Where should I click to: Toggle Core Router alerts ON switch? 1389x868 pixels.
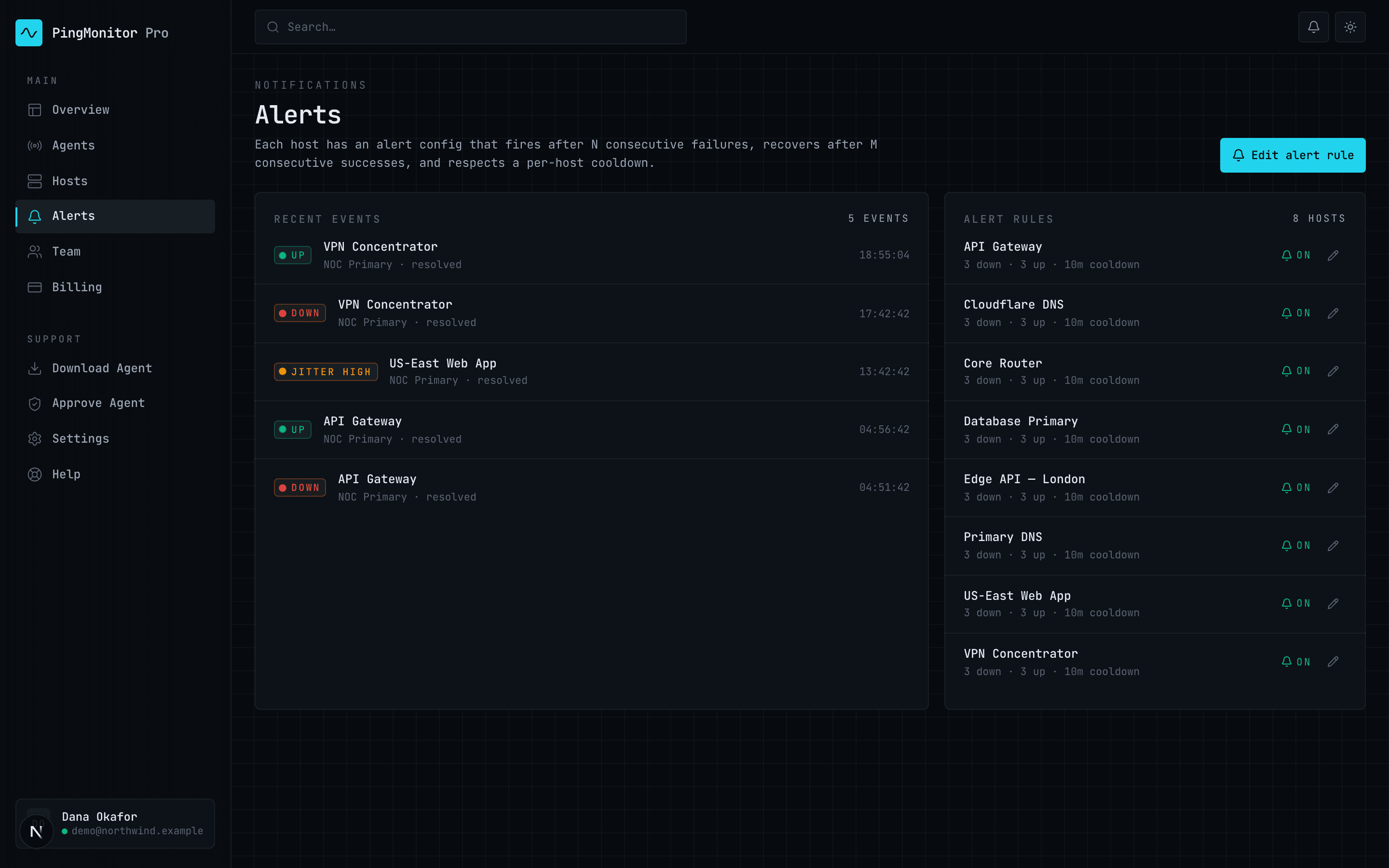1296,371
